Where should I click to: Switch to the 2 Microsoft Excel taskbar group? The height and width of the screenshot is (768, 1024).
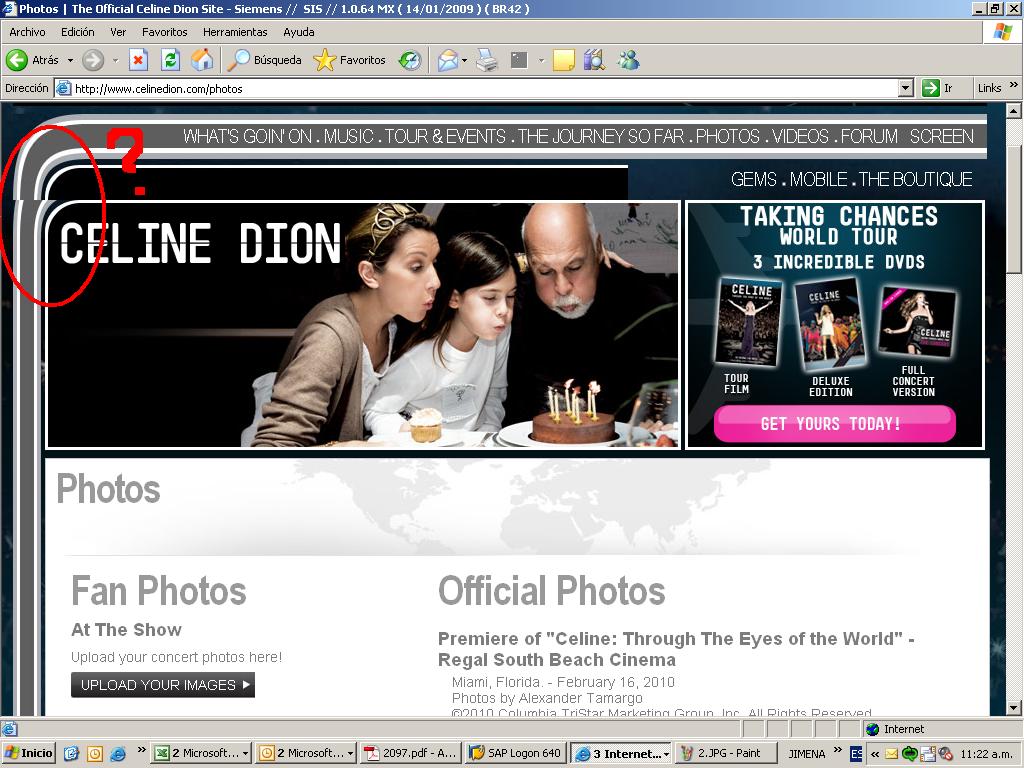tap(201, 753)
